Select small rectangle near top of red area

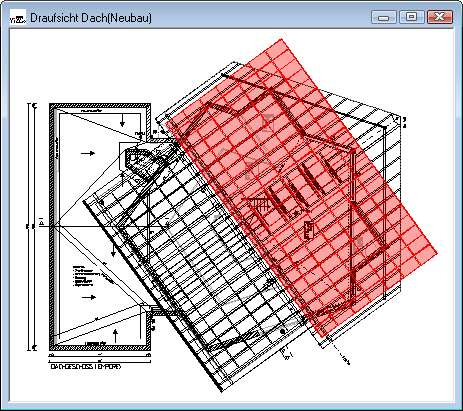click(268, 121)
